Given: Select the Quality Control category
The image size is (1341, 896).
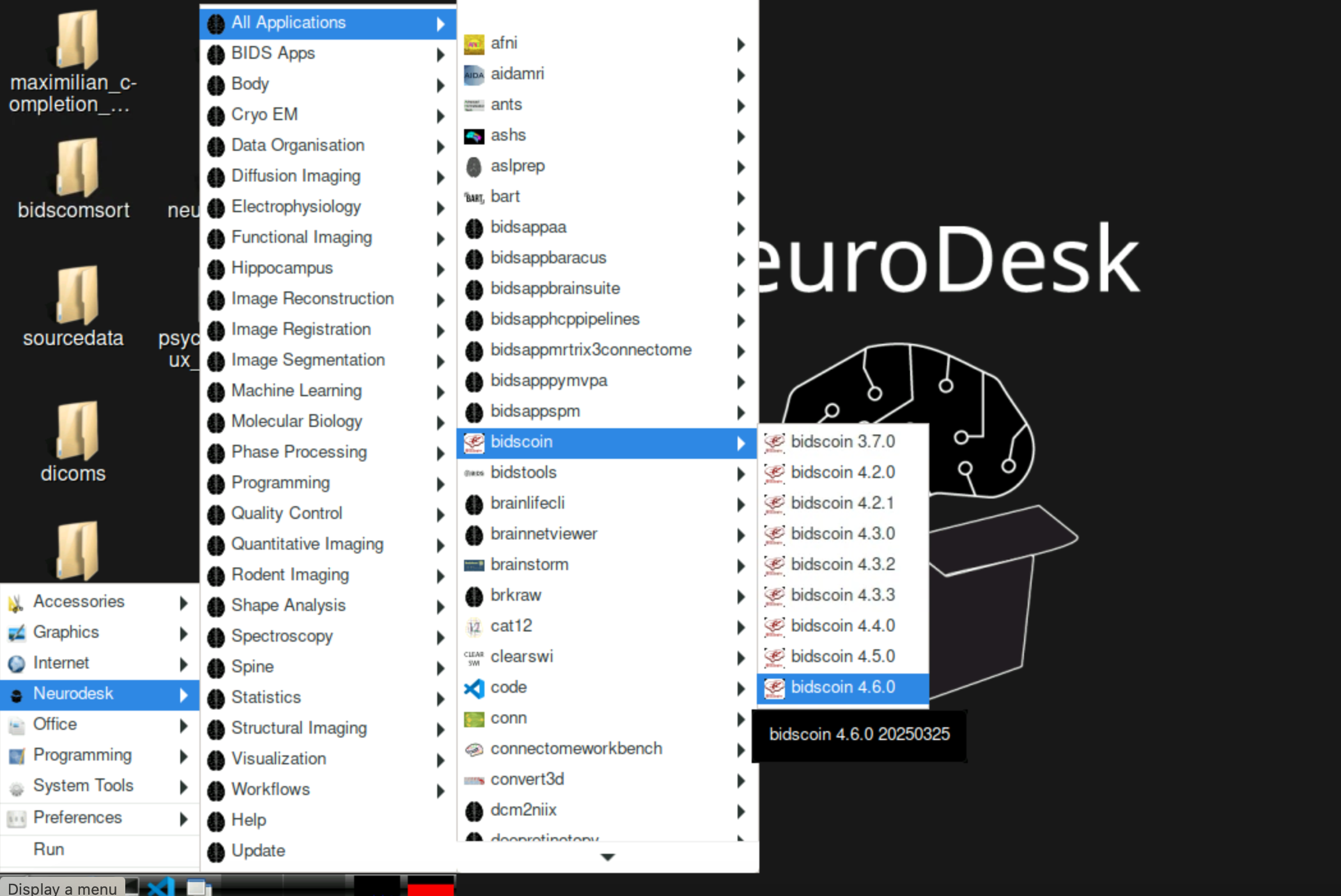Looking at the screenshot, I should pyautogui.click(x=328, y=514).
